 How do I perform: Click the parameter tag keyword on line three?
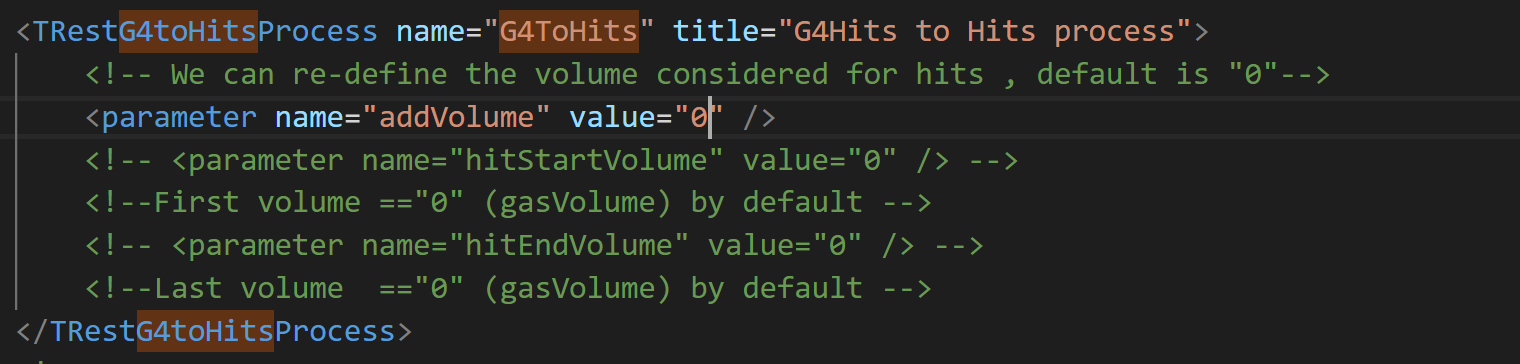(179, 118)
